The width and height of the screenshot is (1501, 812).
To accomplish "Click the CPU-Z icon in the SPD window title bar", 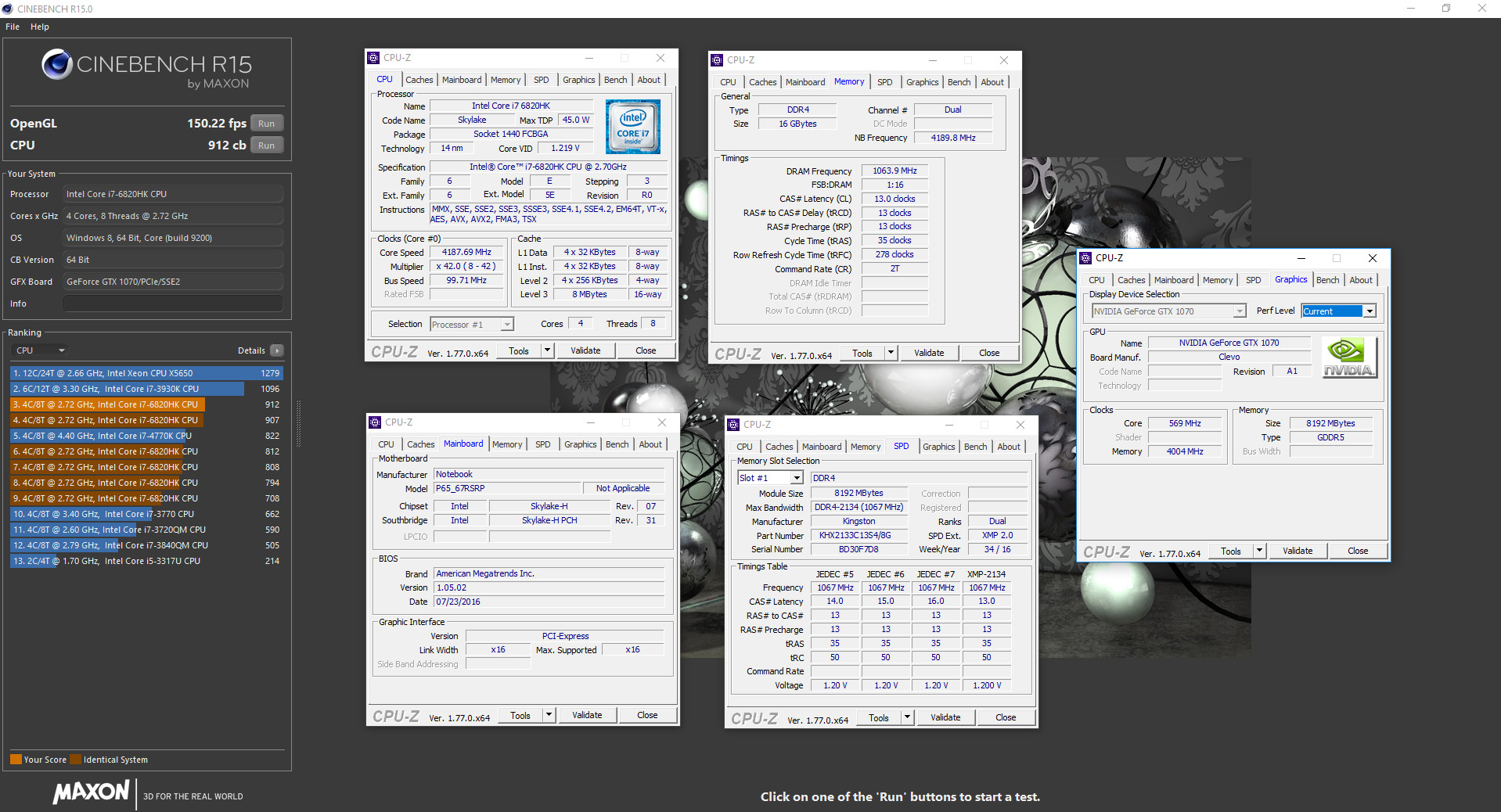I will (x=733, y=425).
